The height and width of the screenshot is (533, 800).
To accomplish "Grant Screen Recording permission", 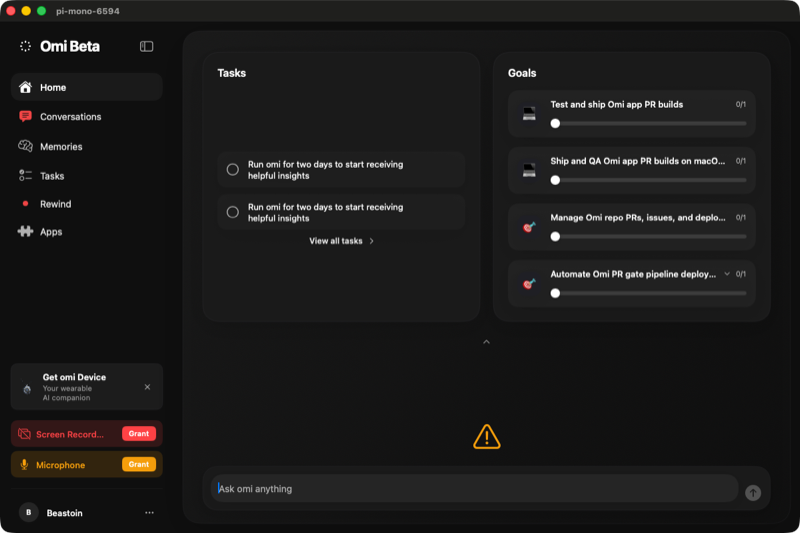I will pos(139,434).
